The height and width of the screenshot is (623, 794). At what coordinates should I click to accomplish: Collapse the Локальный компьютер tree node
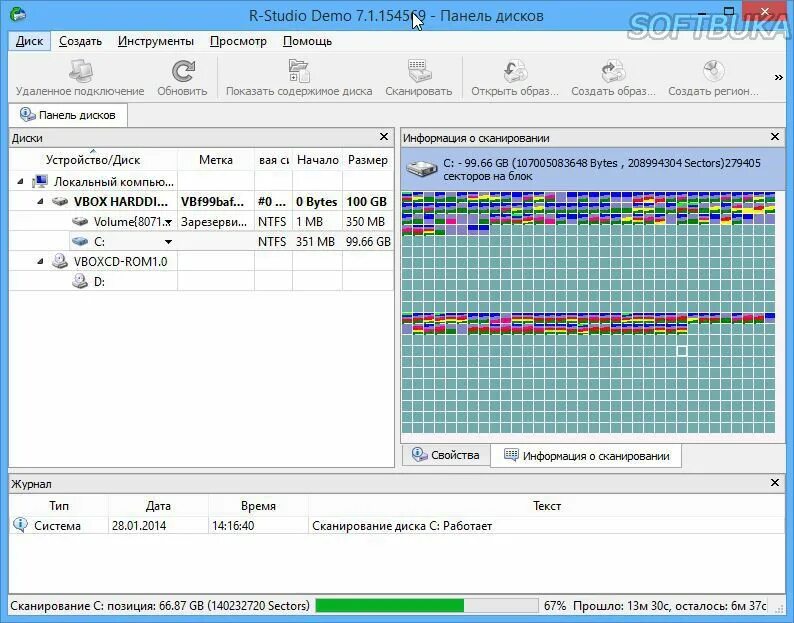tap(20, 181)
